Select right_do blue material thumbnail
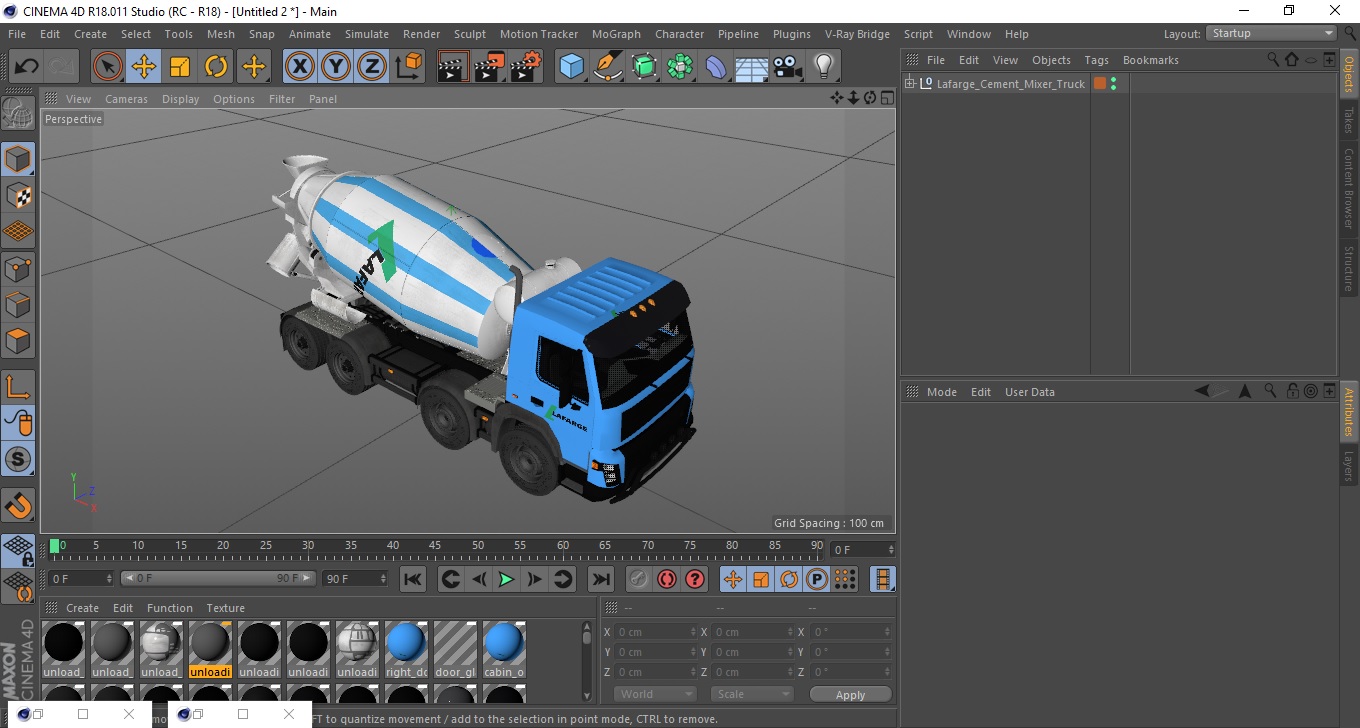 406,642
